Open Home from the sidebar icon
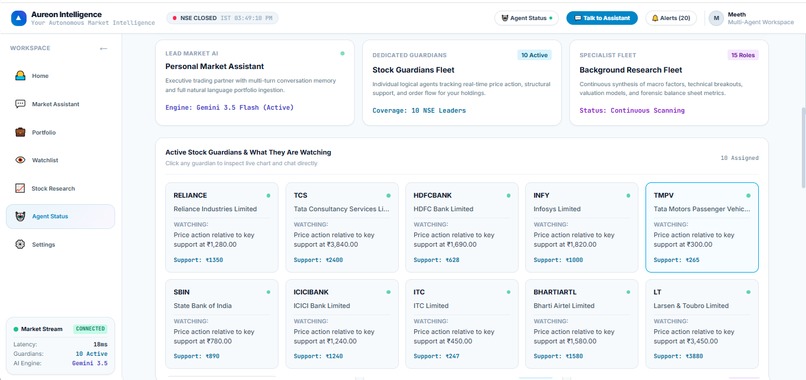The image size is (806, 380). [20, 76]
